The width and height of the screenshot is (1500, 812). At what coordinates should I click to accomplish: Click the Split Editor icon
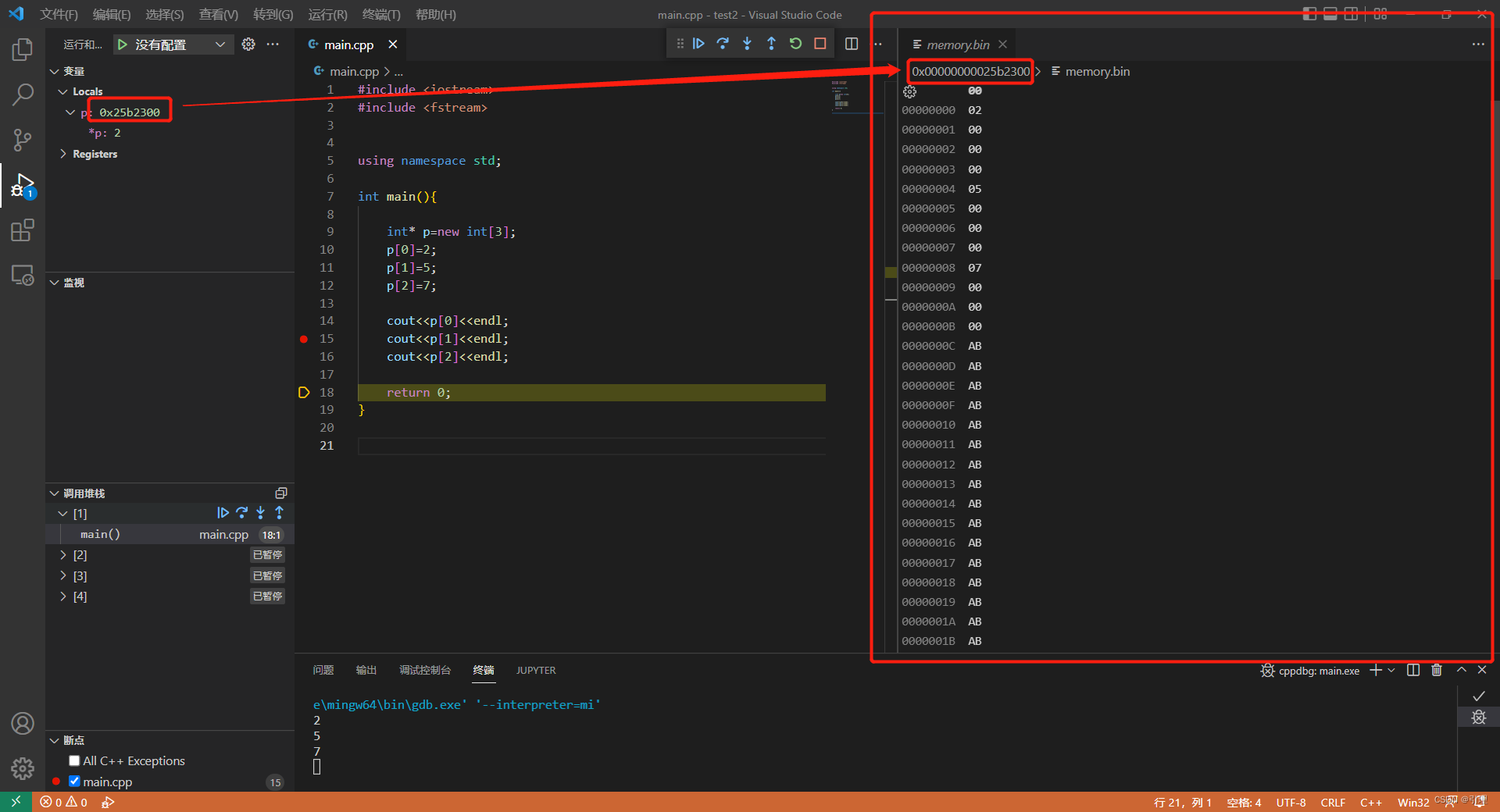point(852,44)
